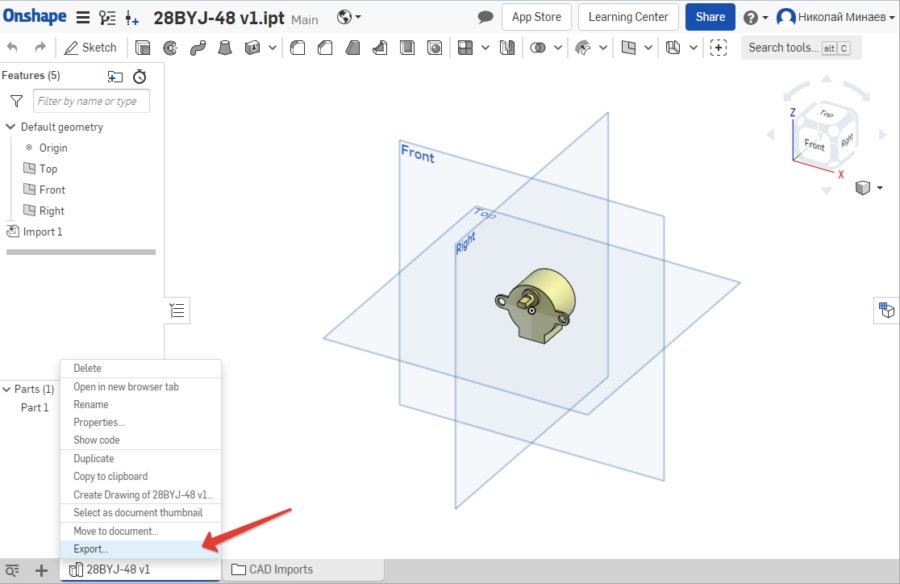This screenshot has height=584, width=900.
Task: Open the Николай Минаев account menu
Action: click(835, 17)
